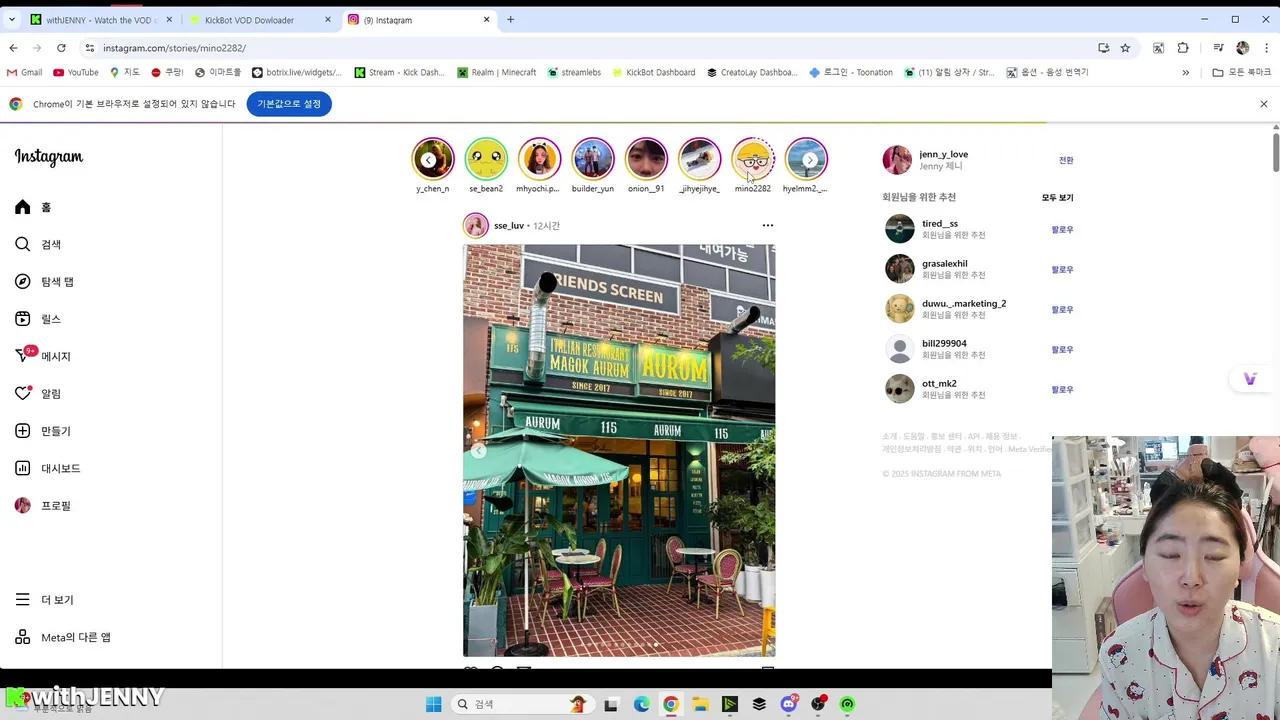1280x720 pixels.
Task: Click the Instagram logo
Action: pyautogui.click(x=49, y=157)
